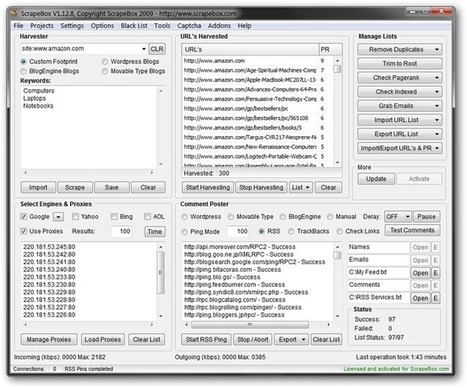Viewport: 467px width, 388px height.
Task: Enable the Bing engine checkbox
Action: (x=114, y=217)
